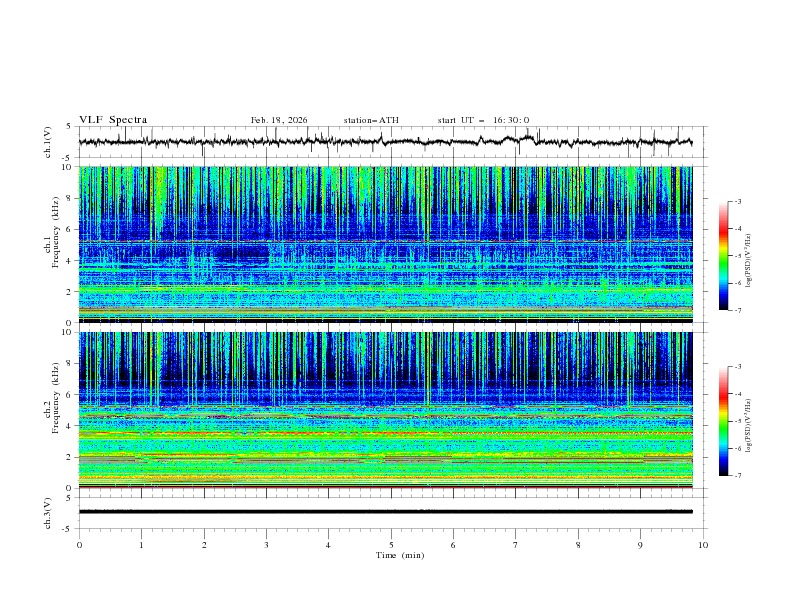Click time axis tick label "6"
This screenshot has width=792, height=612.
[x=453, y=545]
